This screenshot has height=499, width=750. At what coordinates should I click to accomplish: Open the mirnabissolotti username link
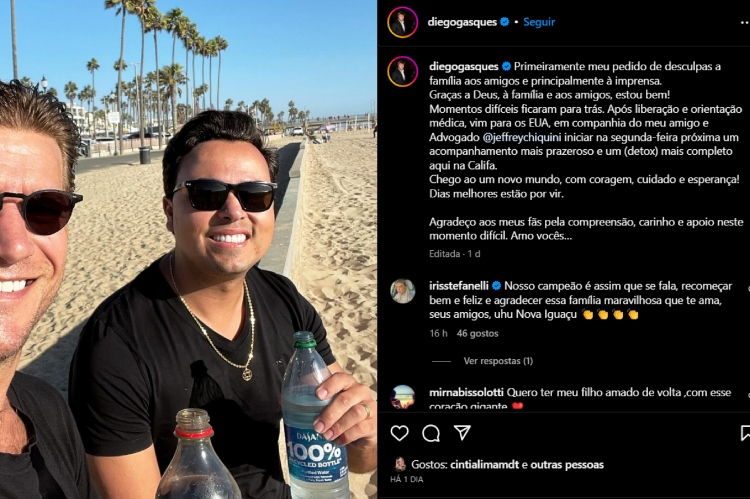pyautogui.click(x=466, y=392)
